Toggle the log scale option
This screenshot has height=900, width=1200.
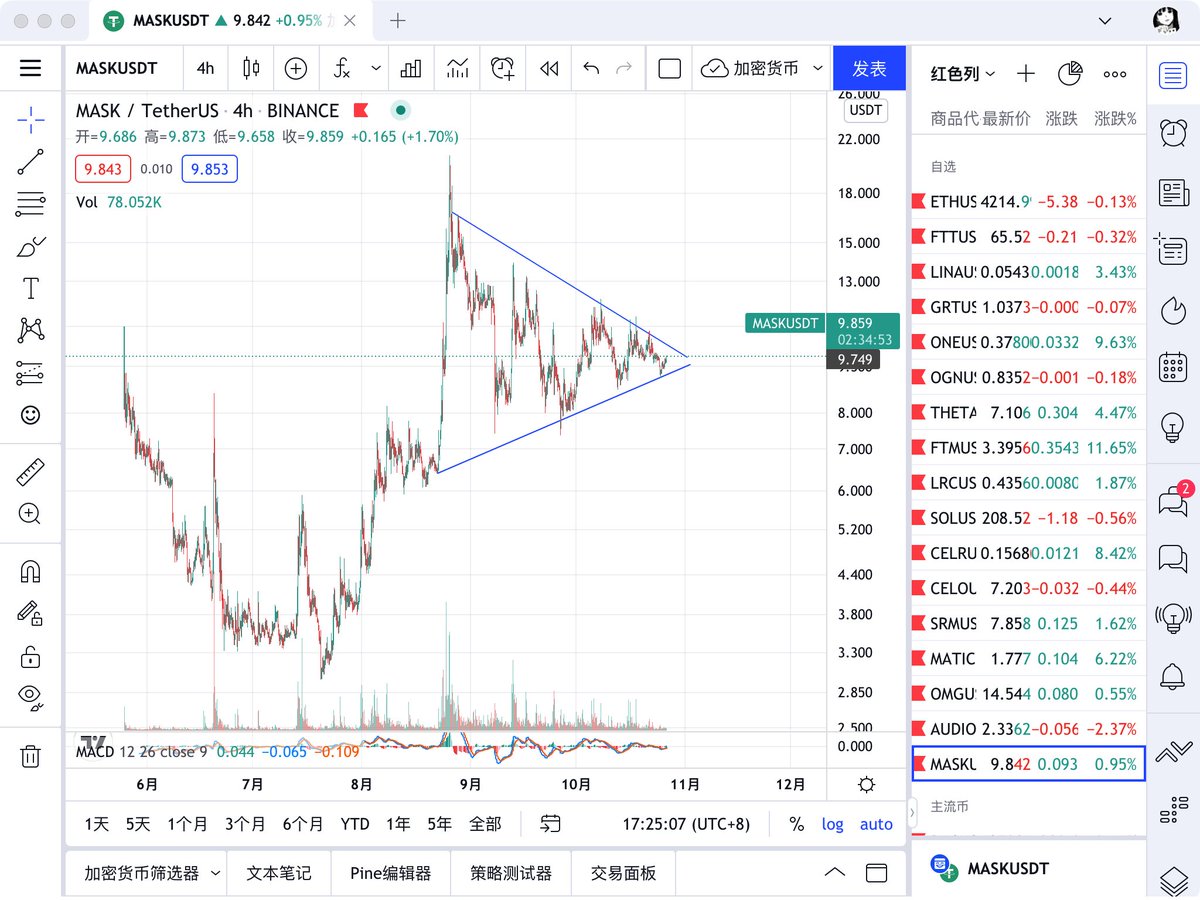(833, 824)
